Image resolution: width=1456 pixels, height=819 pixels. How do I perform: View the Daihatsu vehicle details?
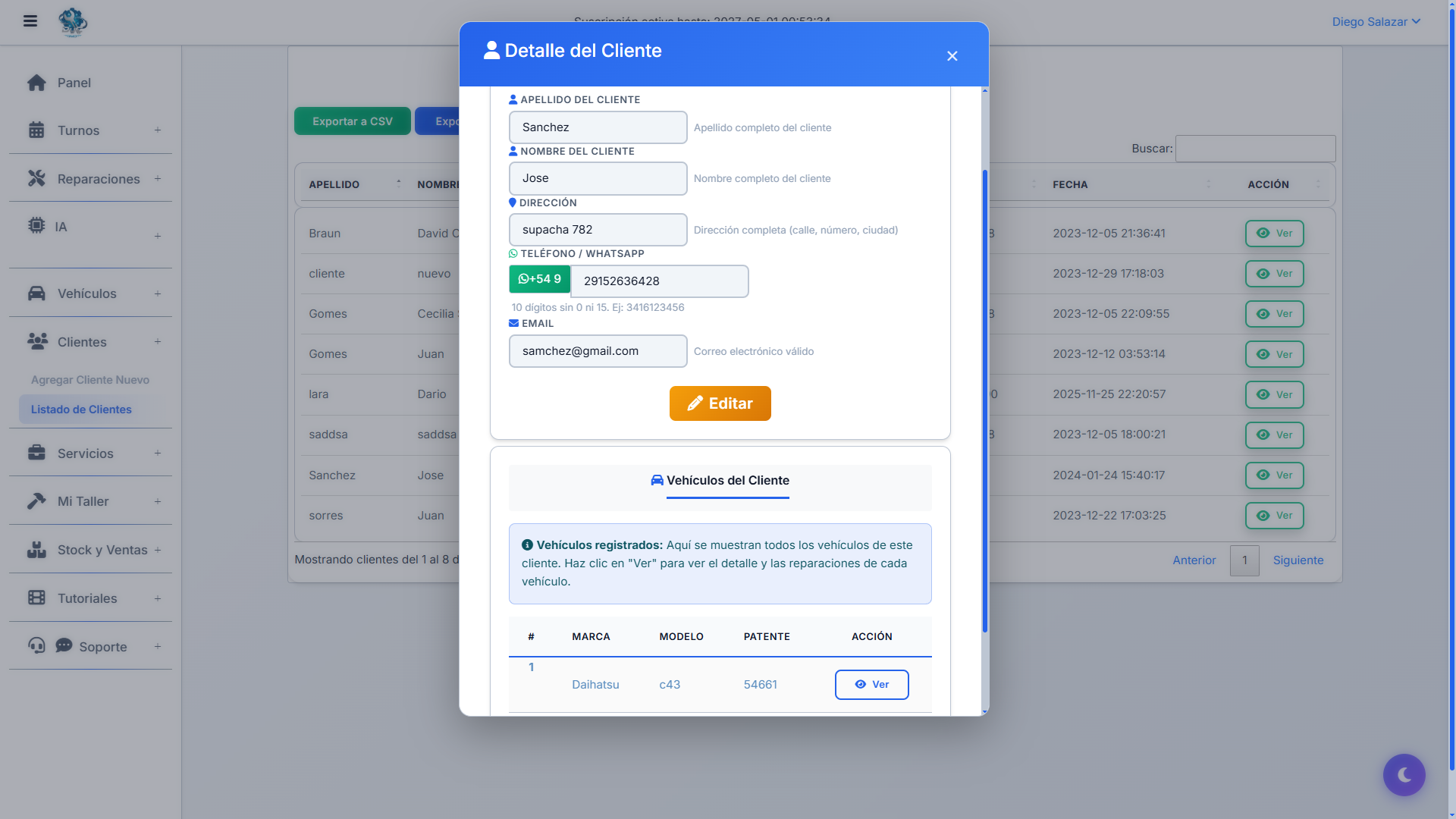pyautogui.click(x=871, y=684)
